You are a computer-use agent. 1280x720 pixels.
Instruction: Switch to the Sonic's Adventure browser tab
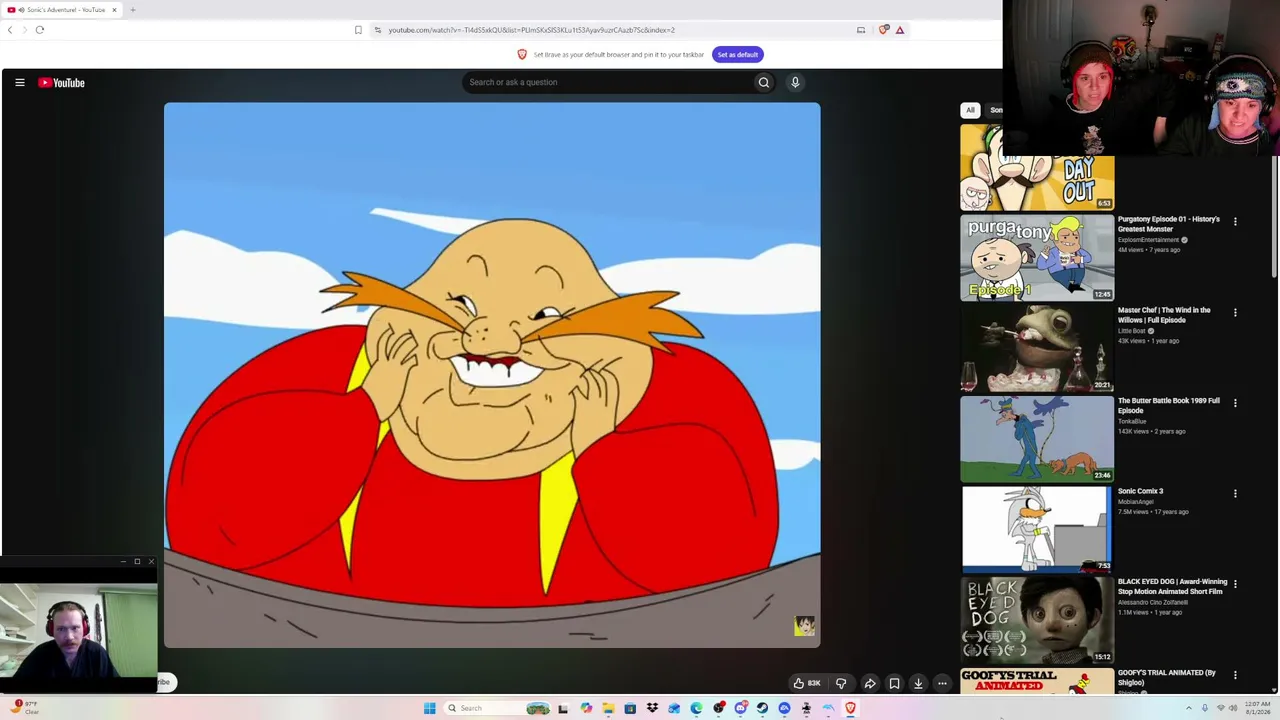(x=62, y=10)
